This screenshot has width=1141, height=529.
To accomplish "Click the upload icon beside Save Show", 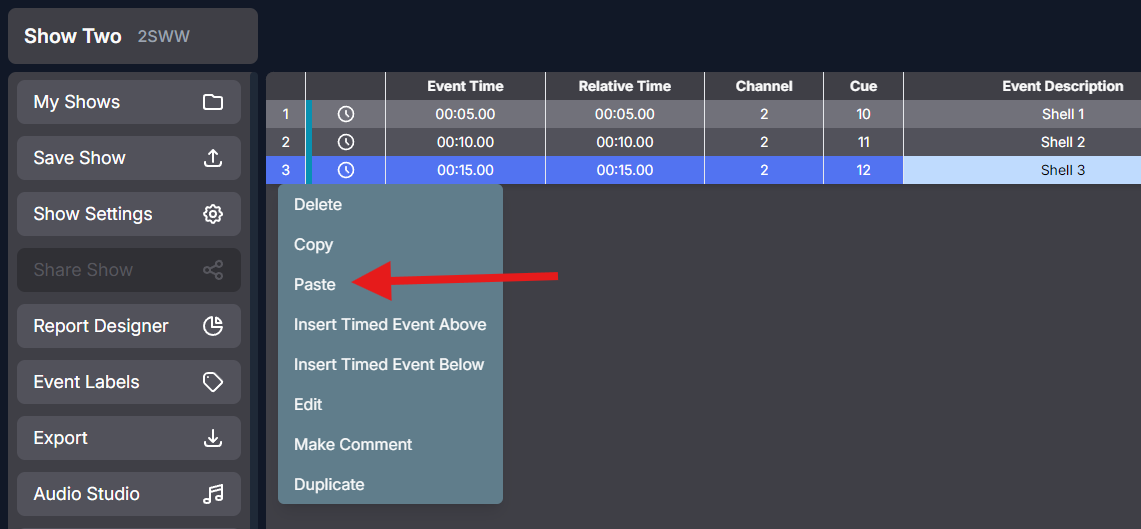I will point(212,158).
